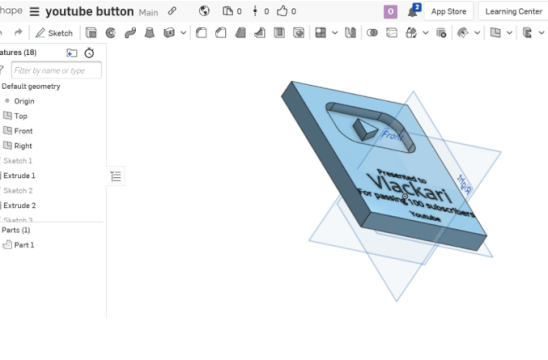Screen dimensions: 548x360
Task: Open the Learning Center
Action: click(513, 12)
